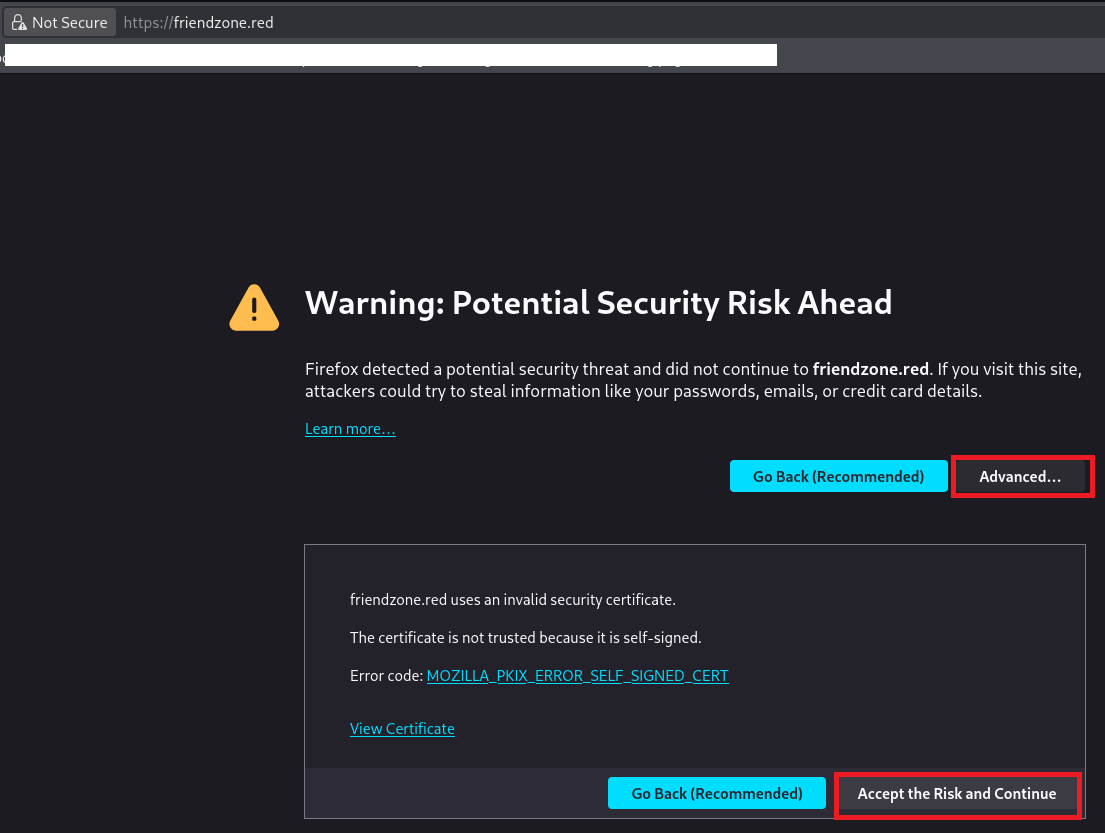Click the padlock icon in the address bar
The image size is (1105, 833).
click(18, 22)
